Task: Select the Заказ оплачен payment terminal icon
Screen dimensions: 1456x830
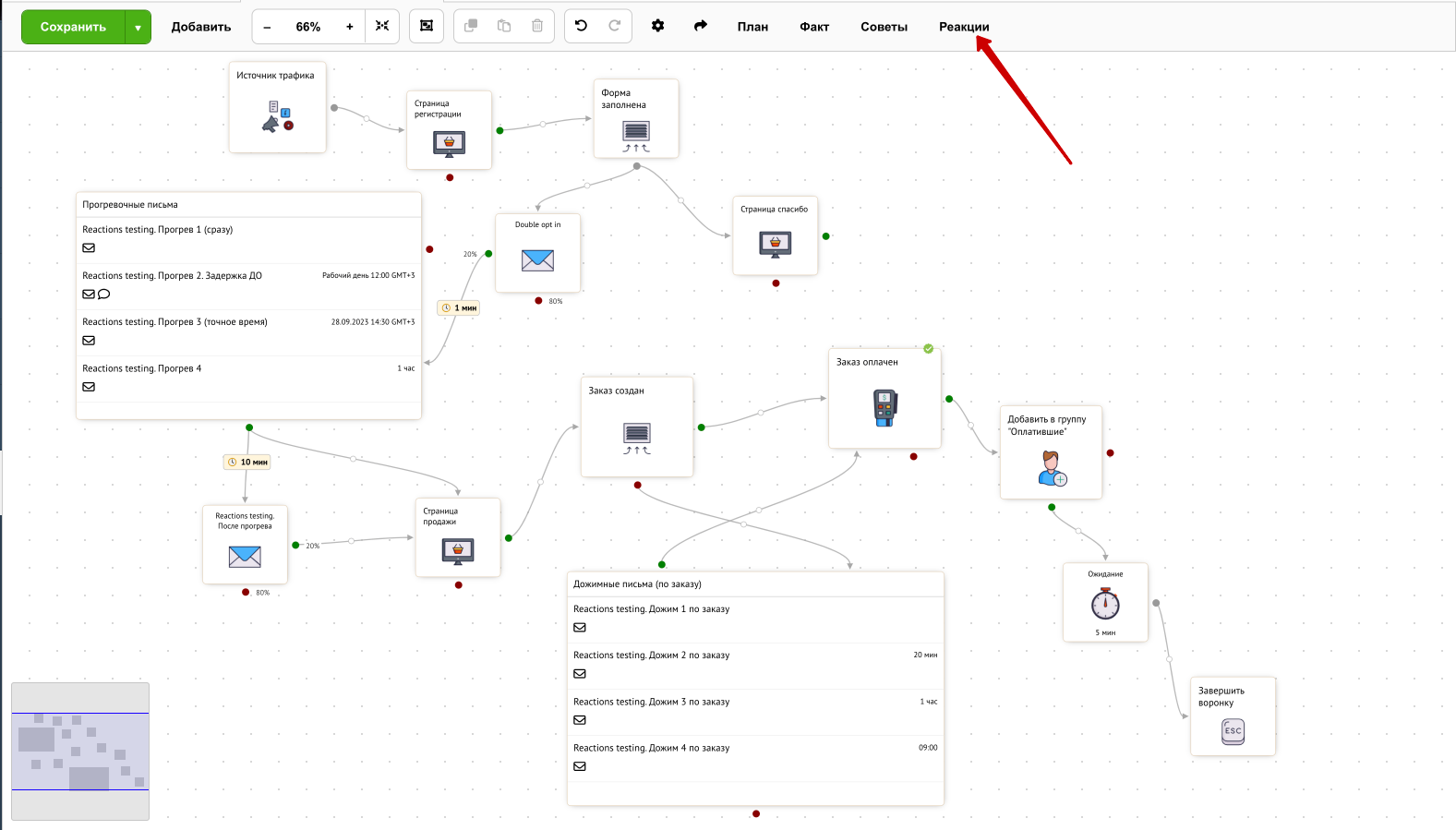Action: click(x=885, y=408)
